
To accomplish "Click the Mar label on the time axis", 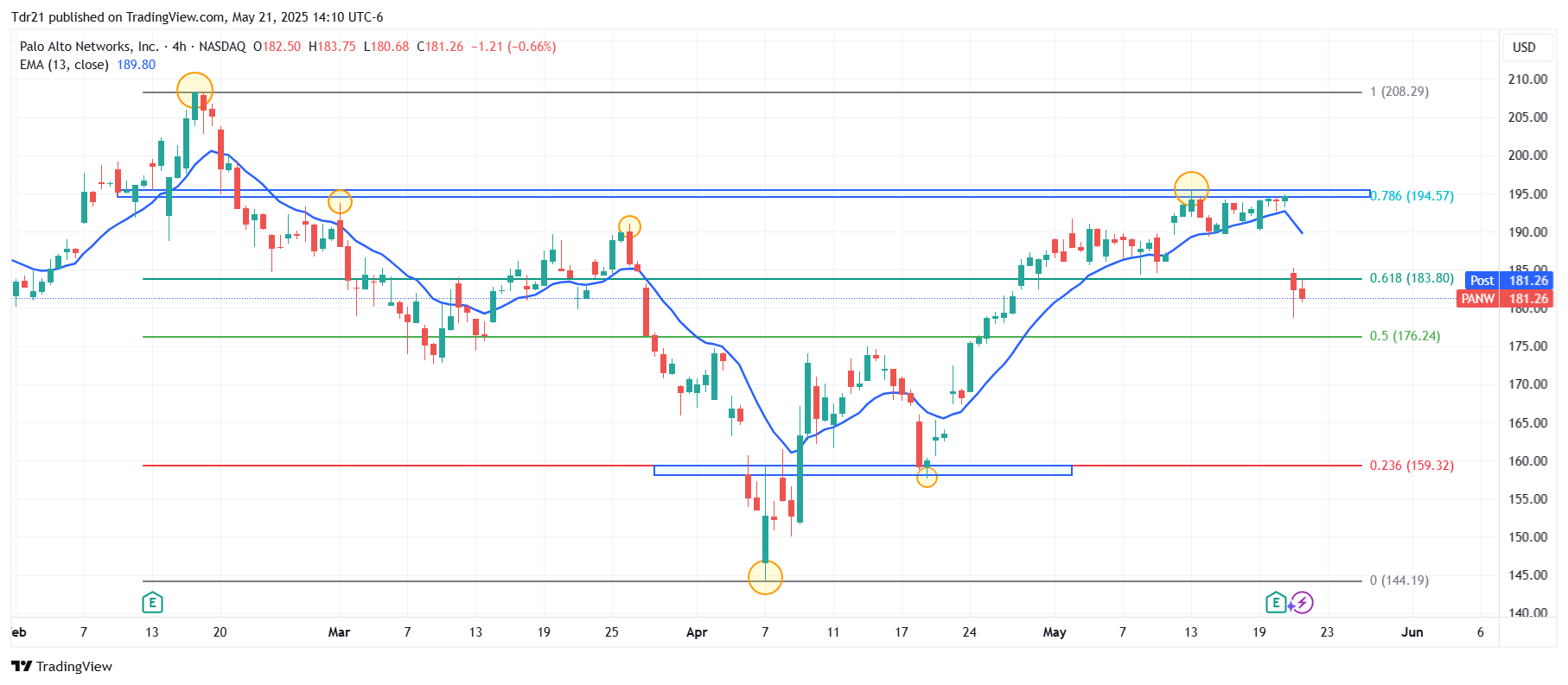I will click(x=340, y=632).
